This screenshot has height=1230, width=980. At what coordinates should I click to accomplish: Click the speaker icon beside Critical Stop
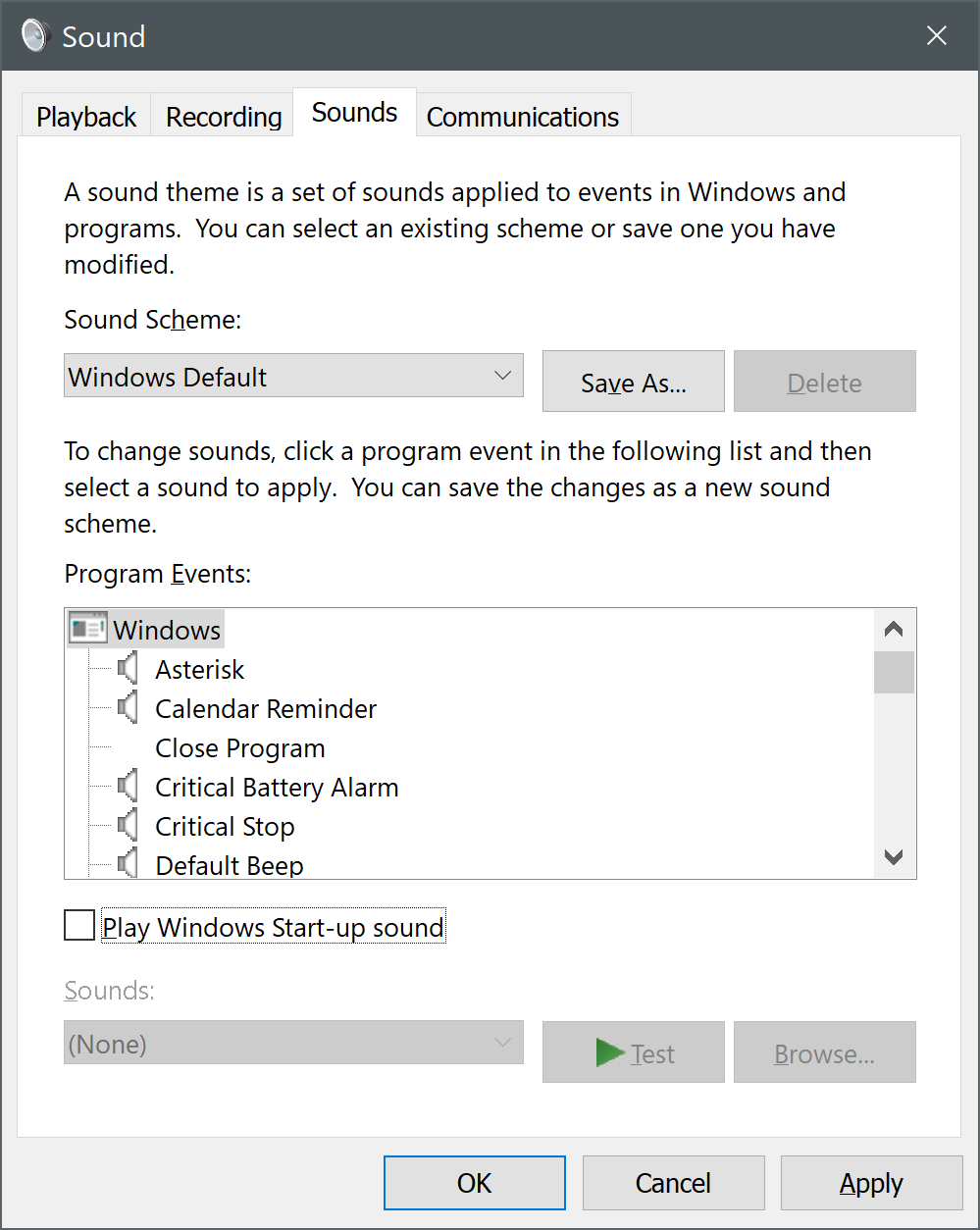(x=128, y=826)
